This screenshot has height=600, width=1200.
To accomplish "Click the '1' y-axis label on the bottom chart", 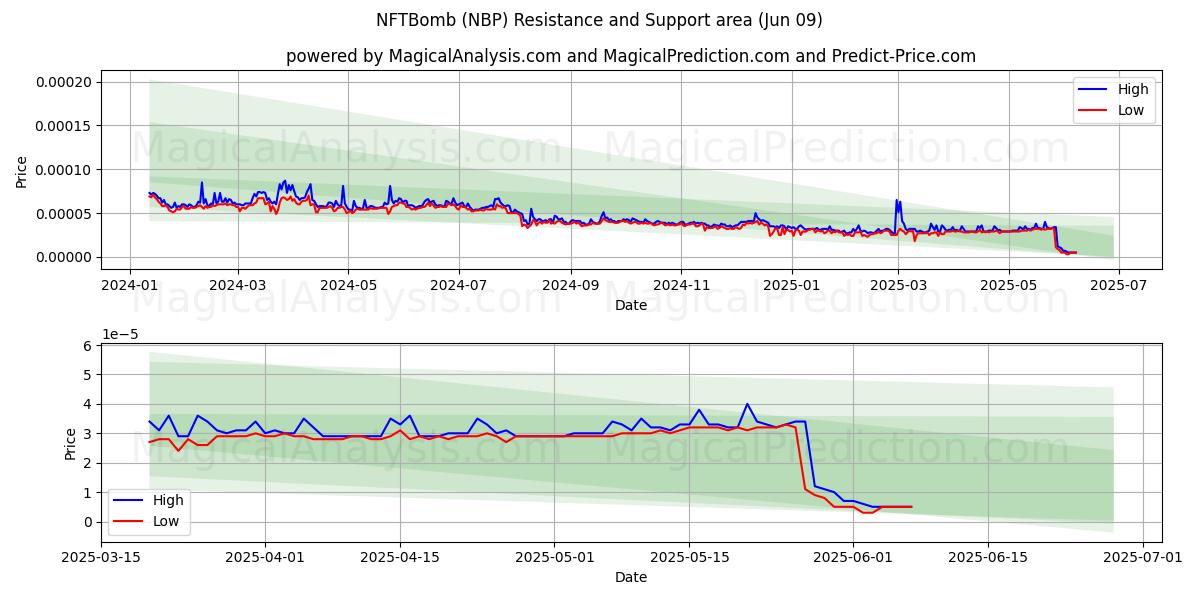I will (88, 493).
